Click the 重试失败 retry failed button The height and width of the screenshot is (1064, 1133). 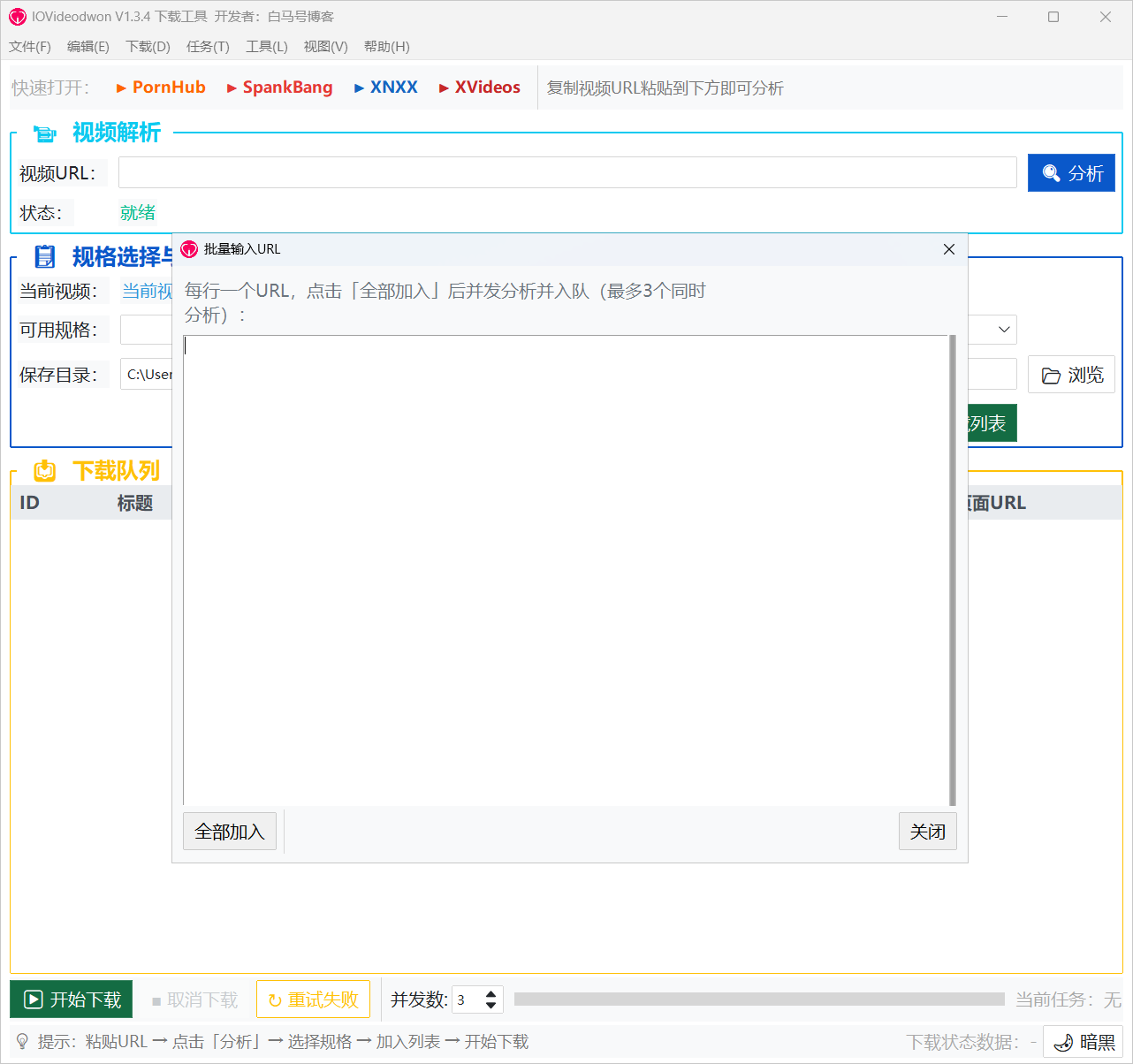tap(313, 999)
